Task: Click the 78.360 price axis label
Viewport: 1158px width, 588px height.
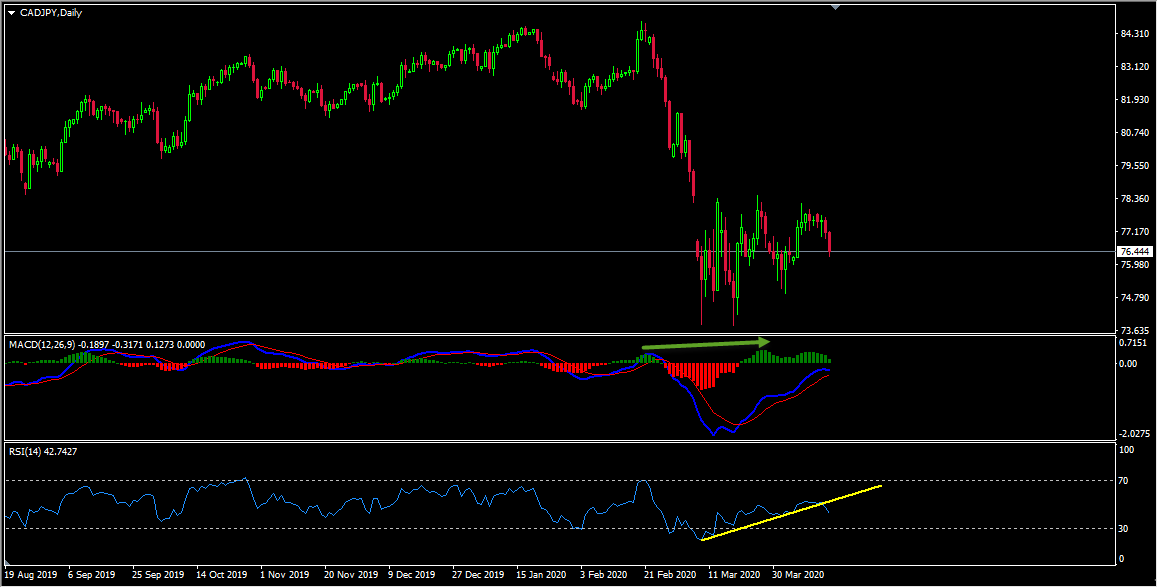Action: [1134, 199]
